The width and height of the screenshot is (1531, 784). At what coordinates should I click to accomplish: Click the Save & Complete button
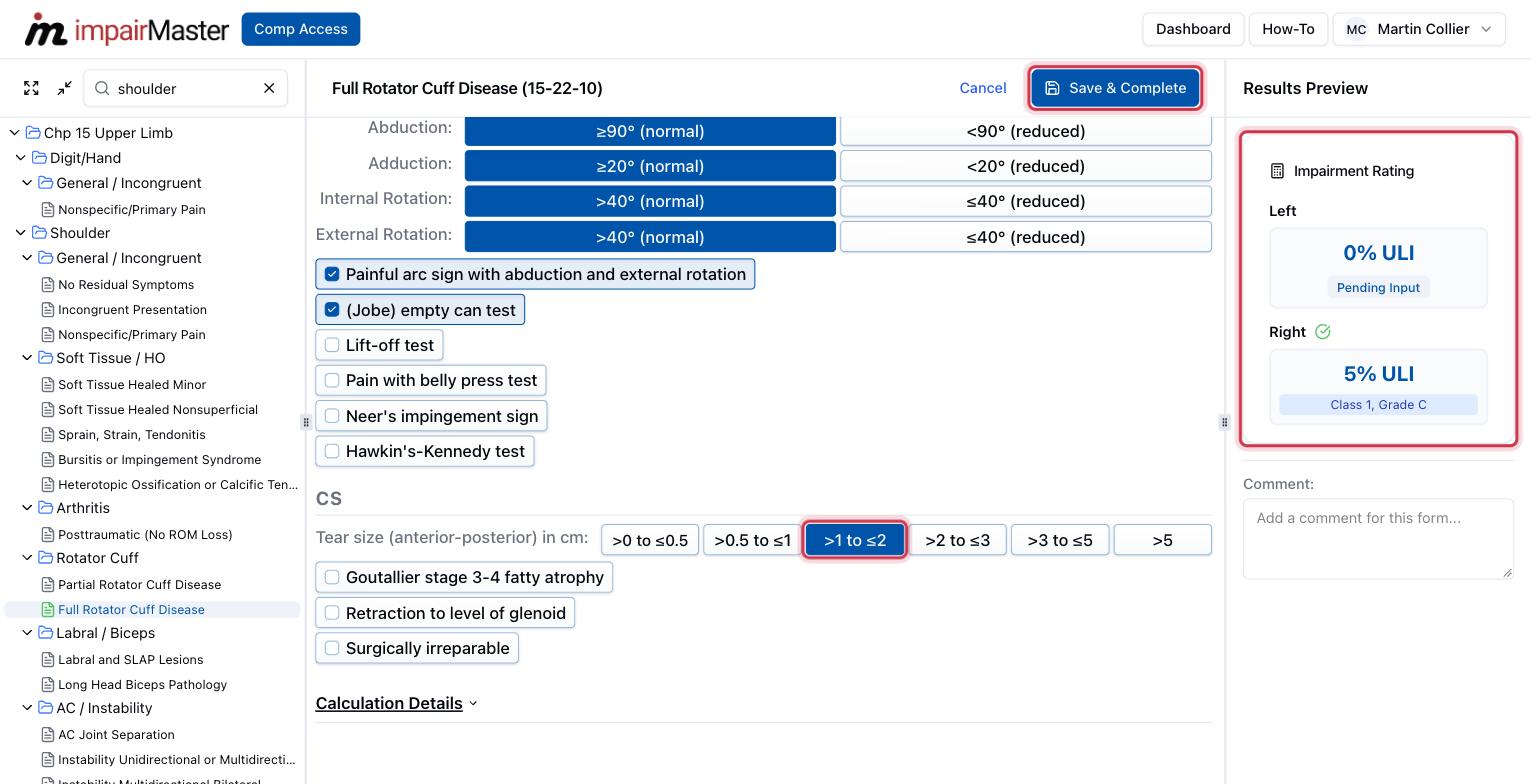(1115, 88)
